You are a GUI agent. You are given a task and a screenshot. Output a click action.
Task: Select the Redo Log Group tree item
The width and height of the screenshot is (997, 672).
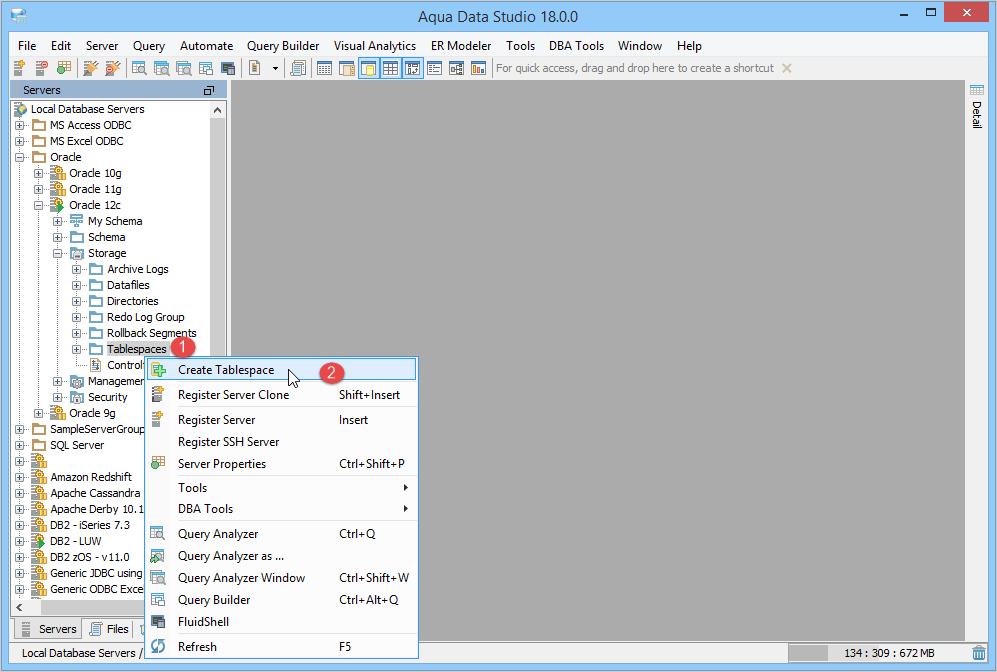tap(146, 317)
